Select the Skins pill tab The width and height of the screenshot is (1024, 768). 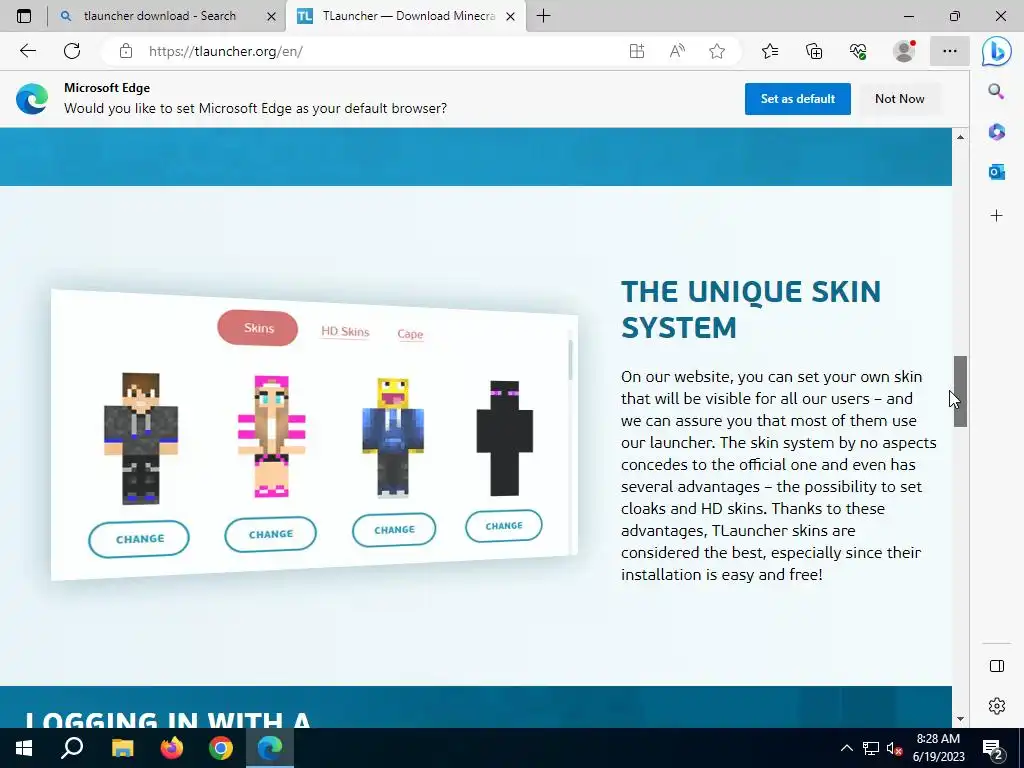coord(258,328)
